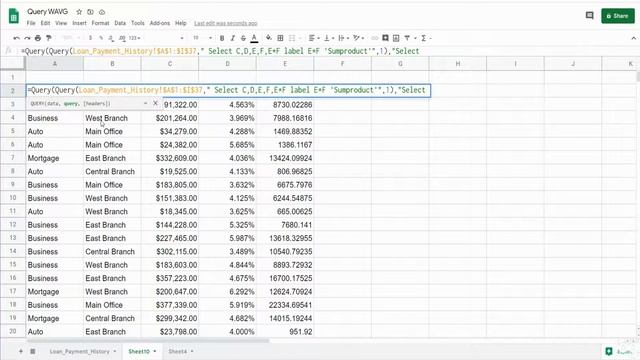Click the cloud document status icon
Viewport: 640px width, 360px height.
tap(102, 12)
